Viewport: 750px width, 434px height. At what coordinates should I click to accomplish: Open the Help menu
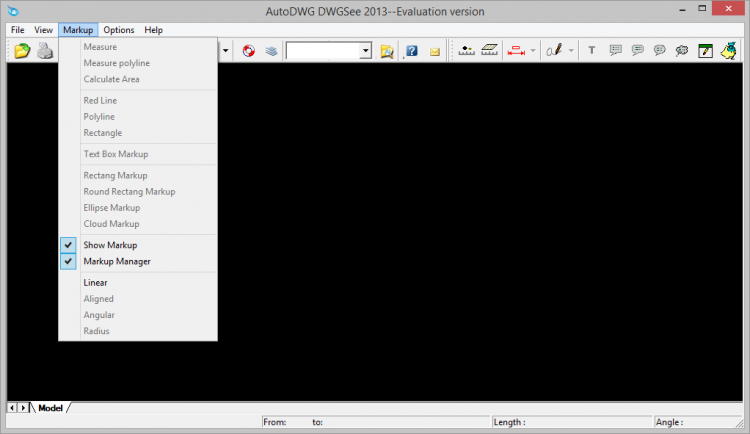154,30
